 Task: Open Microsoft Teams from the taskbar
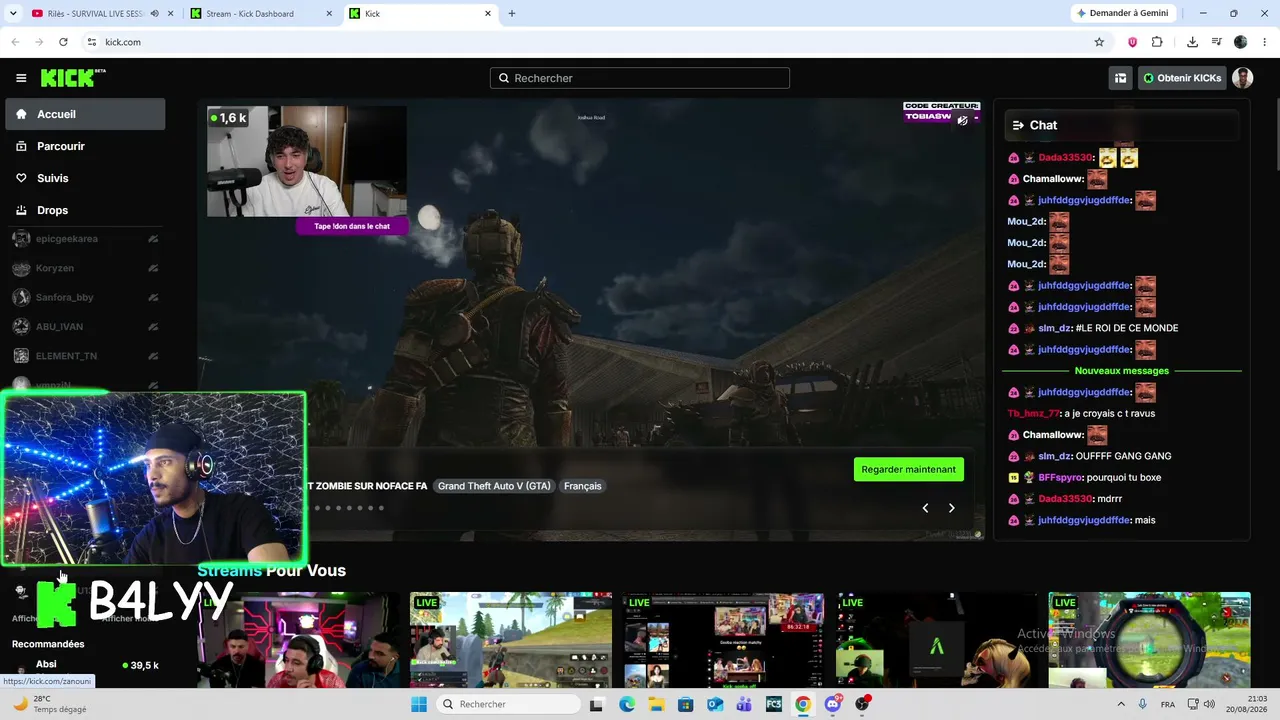744,704
